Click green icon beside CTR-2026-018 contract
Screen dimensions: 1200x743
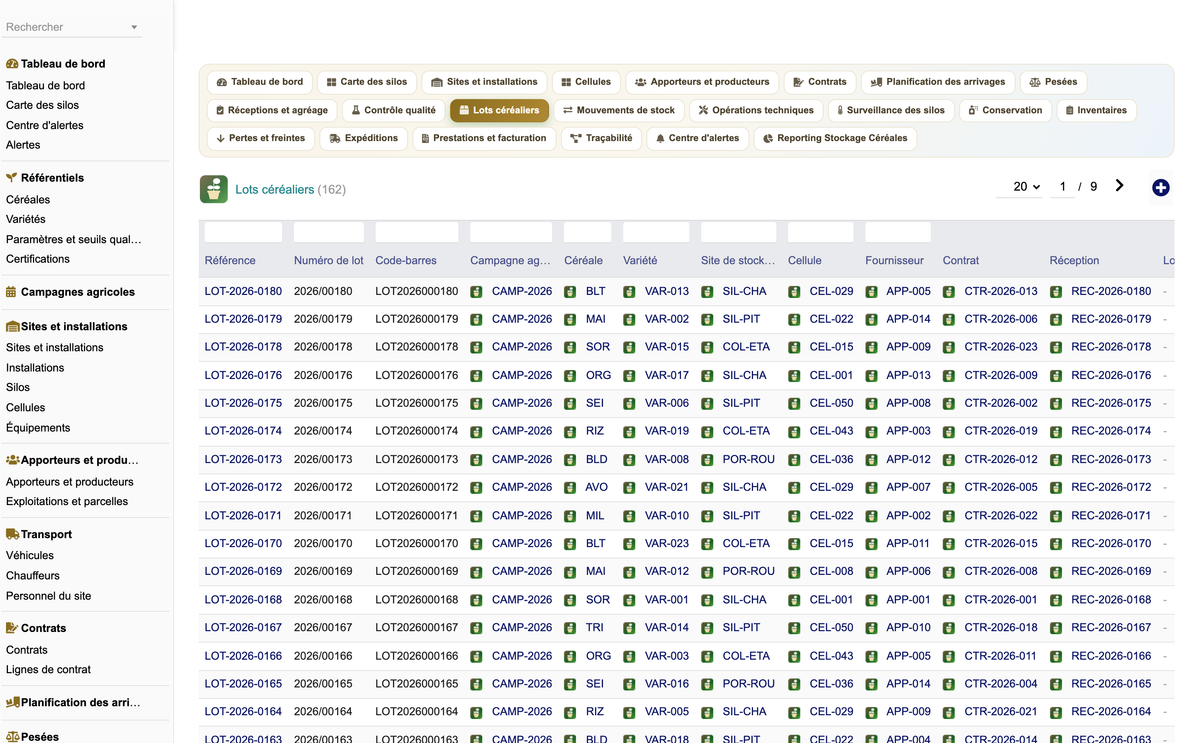coord(949,628)
